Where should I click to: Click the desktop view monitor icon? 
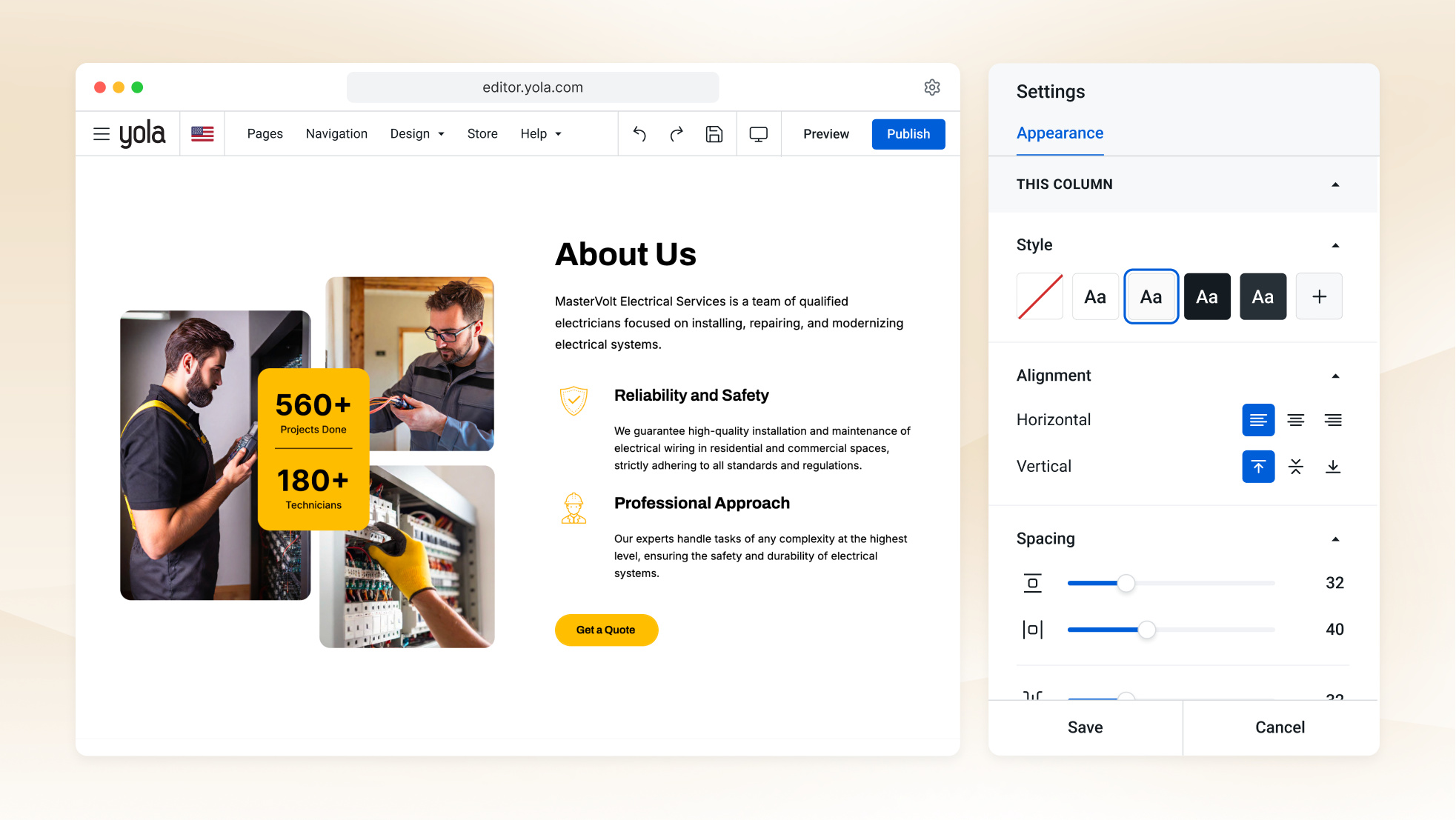pos(759,134)
